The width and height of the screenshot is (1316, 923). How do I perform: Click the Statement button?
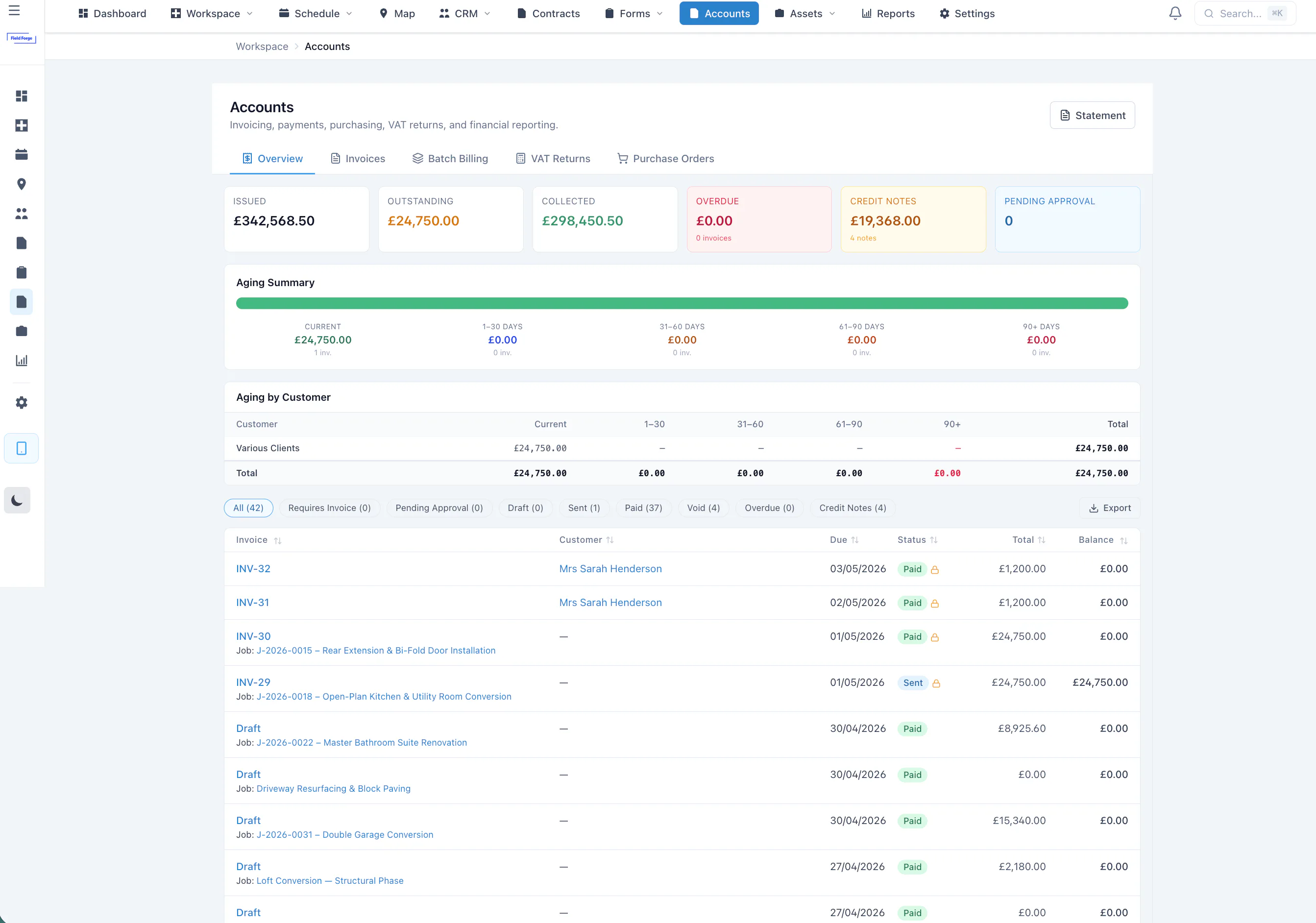1092,115
